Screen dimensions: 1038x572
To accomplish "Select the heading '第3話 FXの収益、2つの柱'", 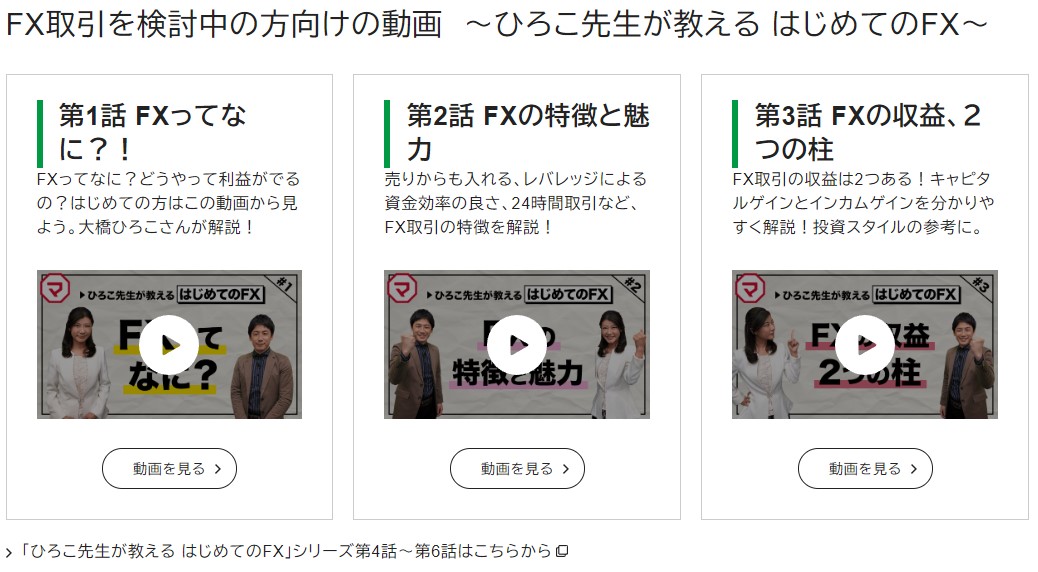I will pos(868,132).
